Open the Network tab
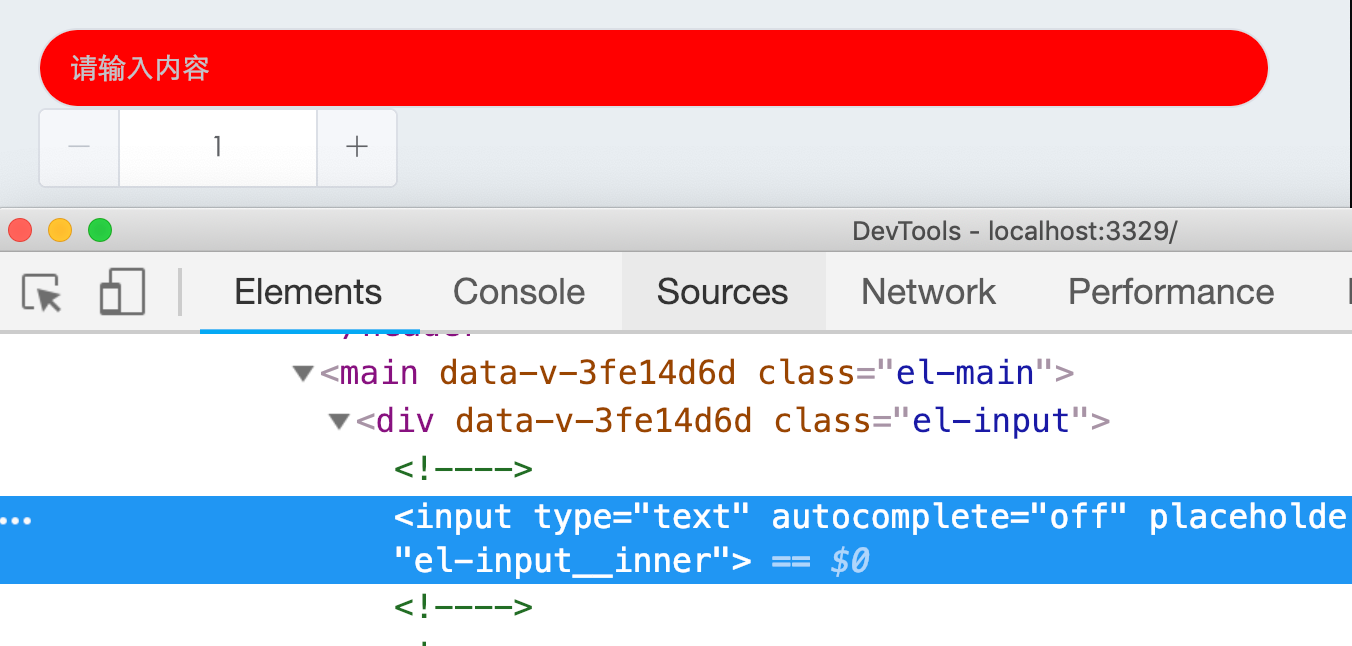The image size is (1352, 646). pos(928,292)
